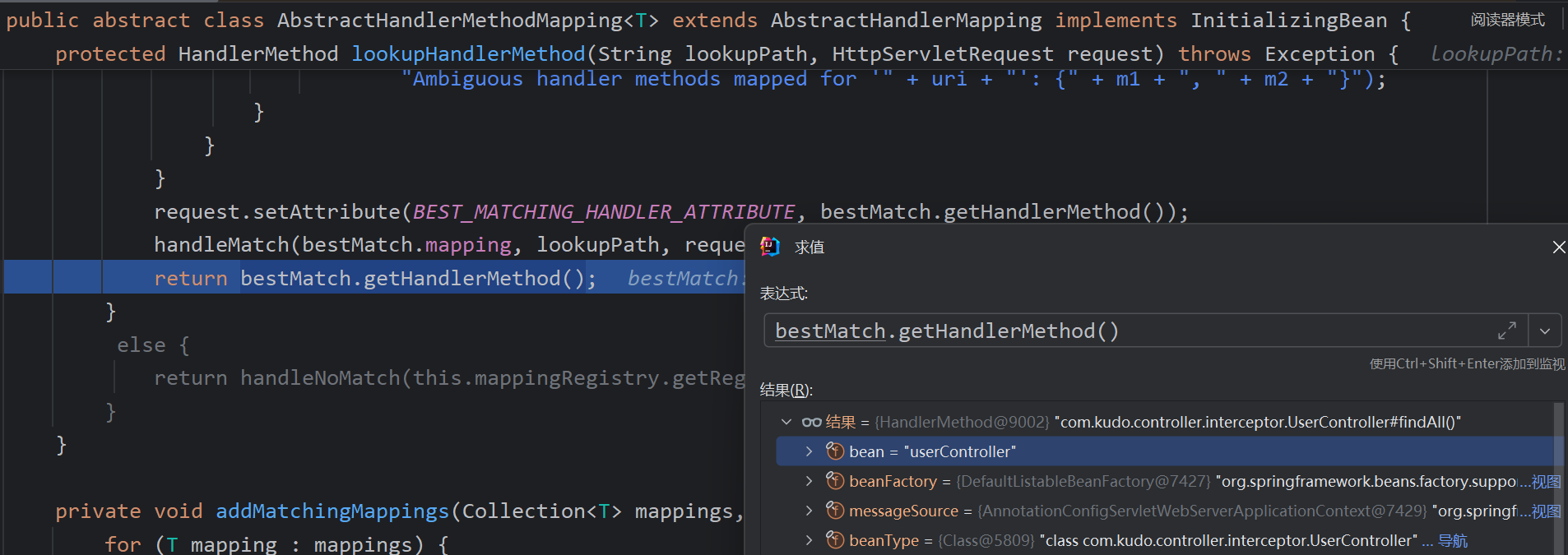The width and height of the screenshot is (1568, 555).
Task: Collapse the 结果 HandlerMethod@9002 result node
Action: pyautogui.click(x=786, y=422)
